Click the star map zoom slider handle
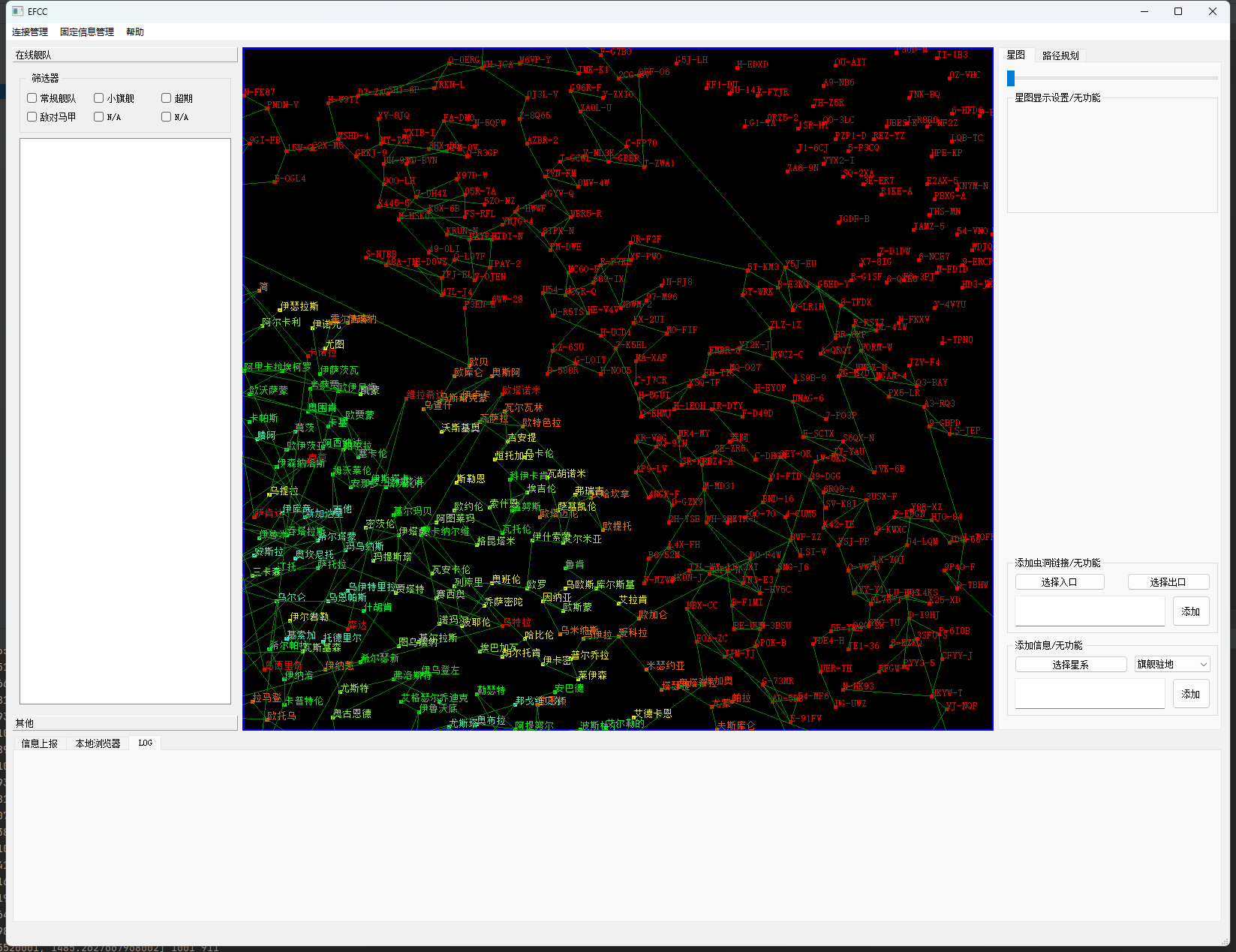 pyautogui.click(x=1011, y=78)
